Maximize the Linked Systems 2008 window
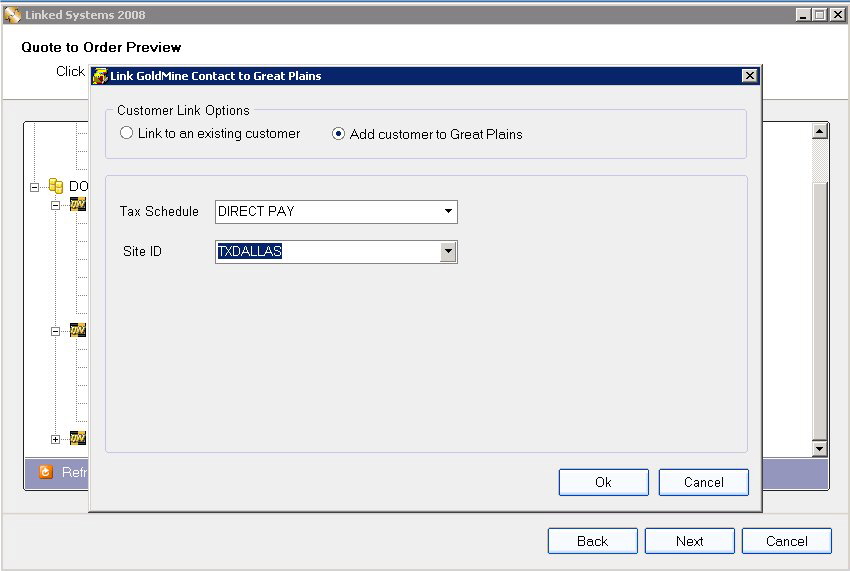 click(820, 15)
